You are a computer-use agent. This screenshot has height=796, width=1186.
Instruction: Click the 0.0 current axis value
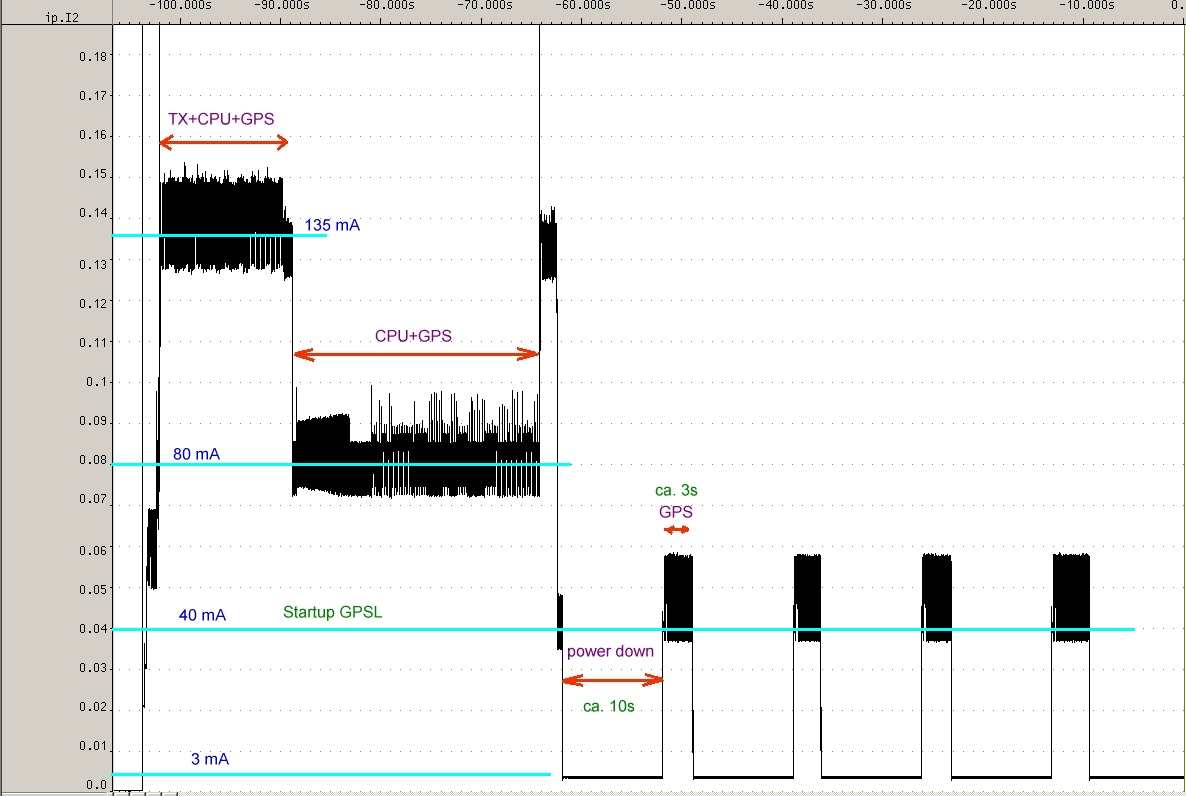97,785
